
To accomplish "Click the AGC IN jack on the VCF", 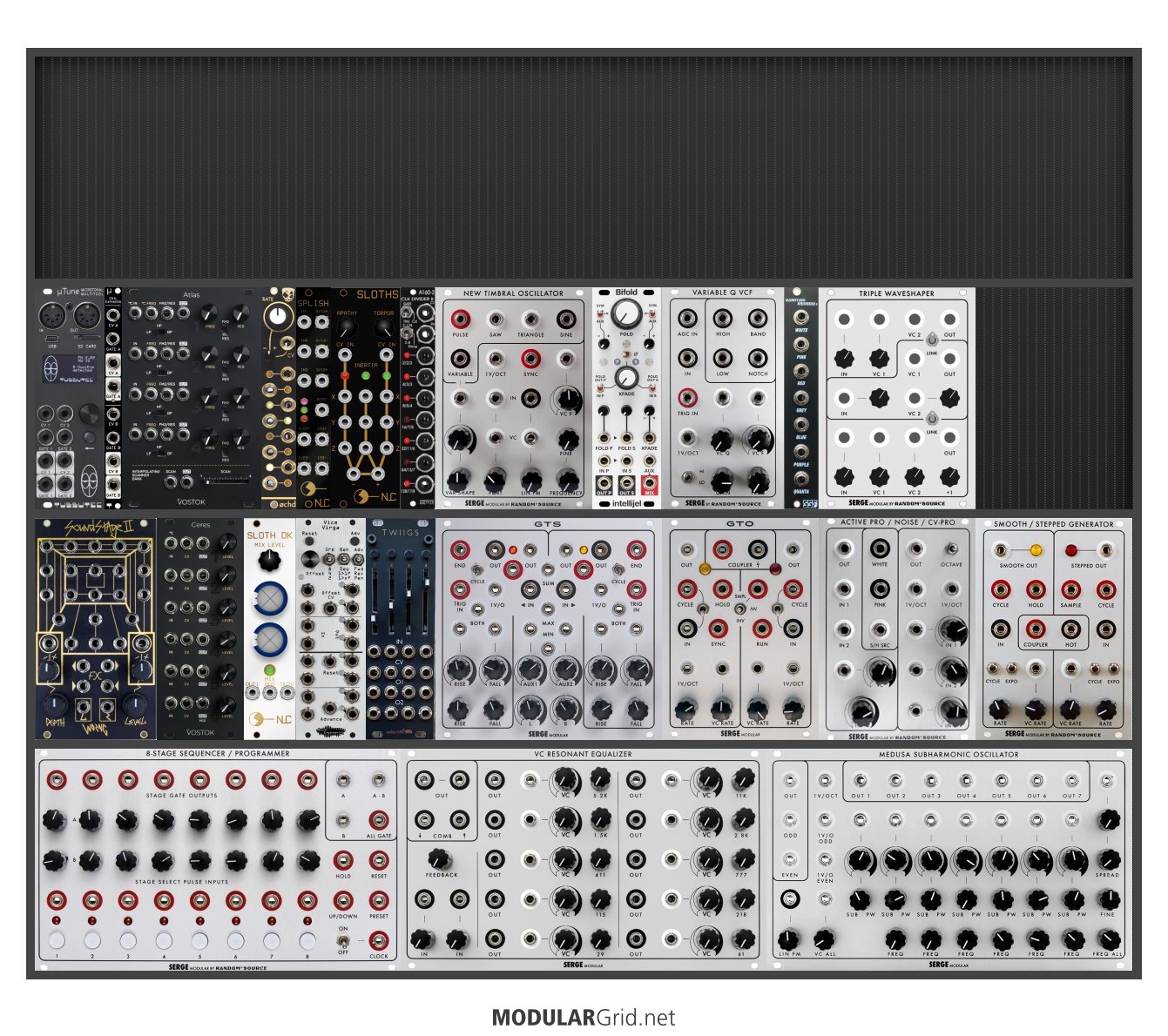I will pyautogui.click(x=687, y=319).
